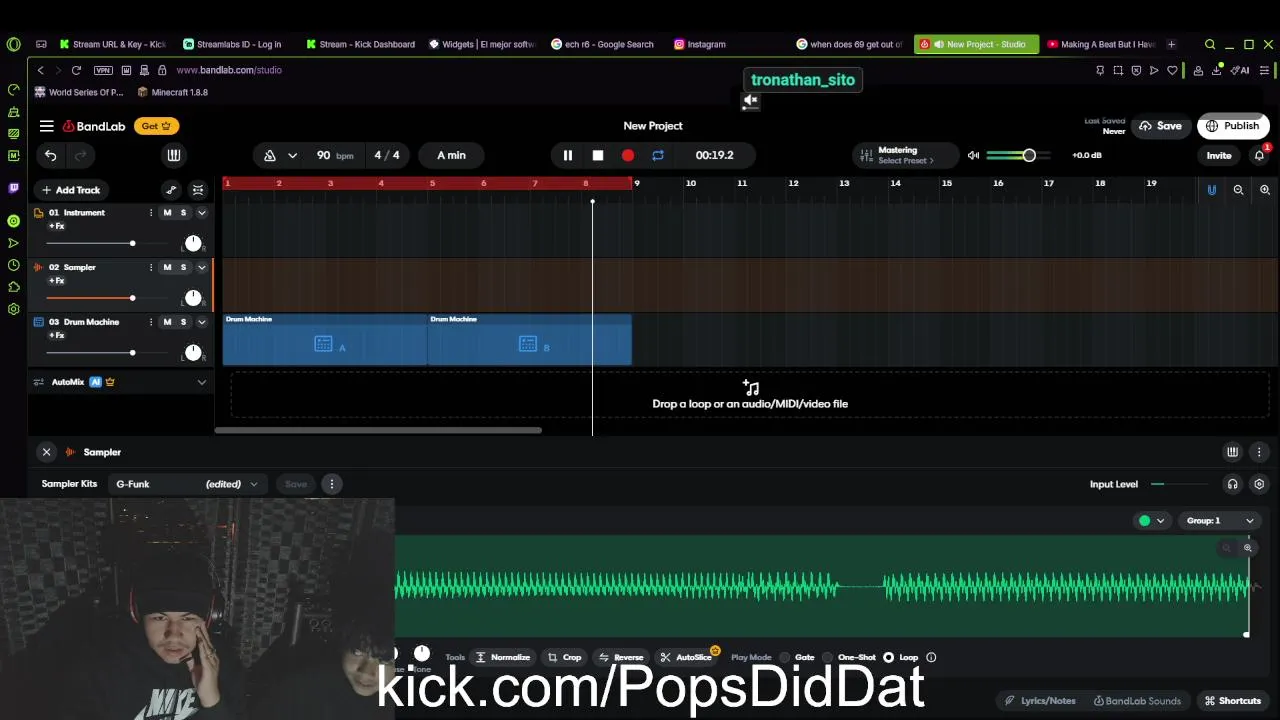Open the green pad color dropdown
Image resolution: width=1280 pixels, height=720 pixels.
1152,521
